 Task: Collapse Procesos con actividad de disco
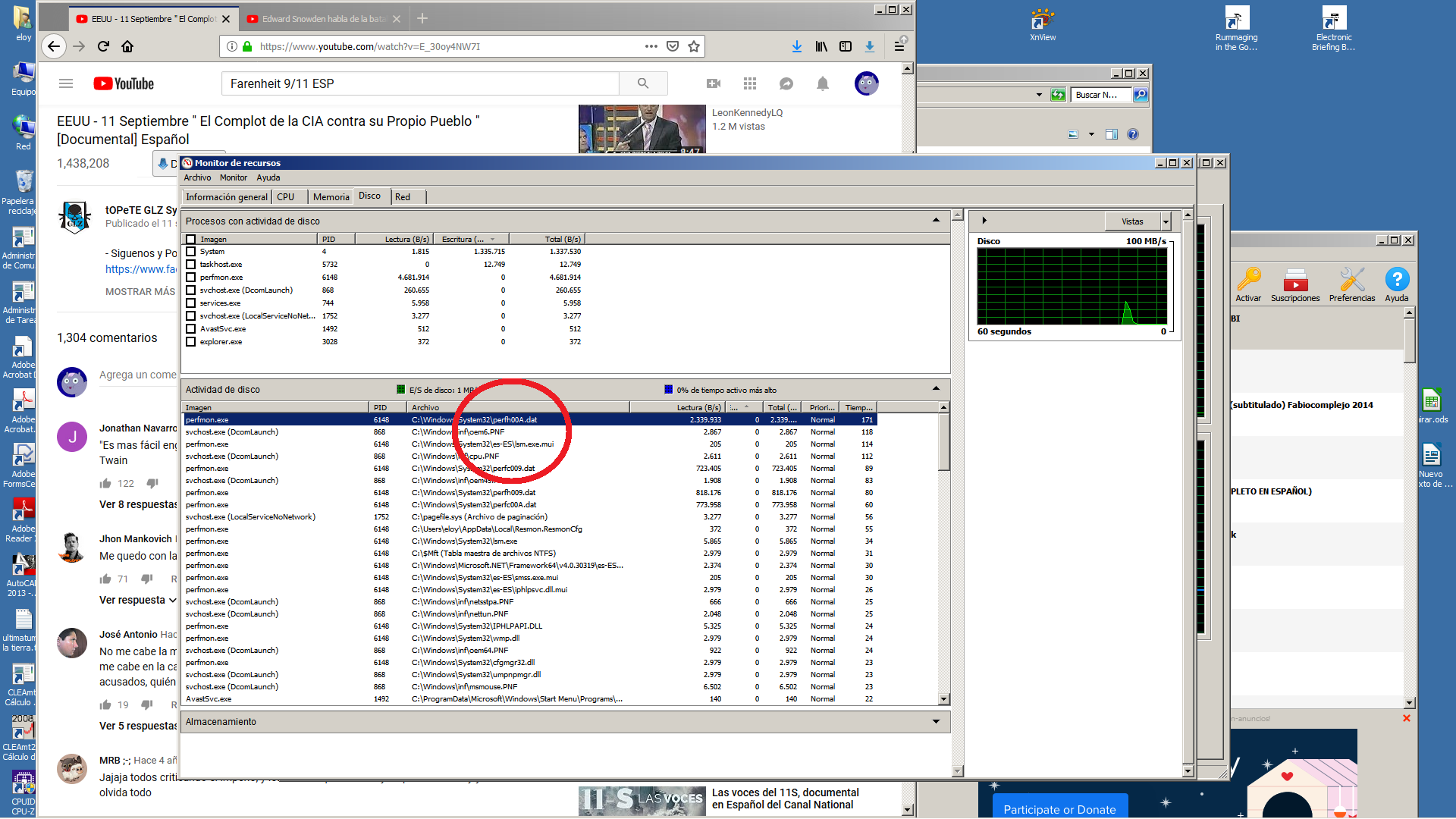935,221
